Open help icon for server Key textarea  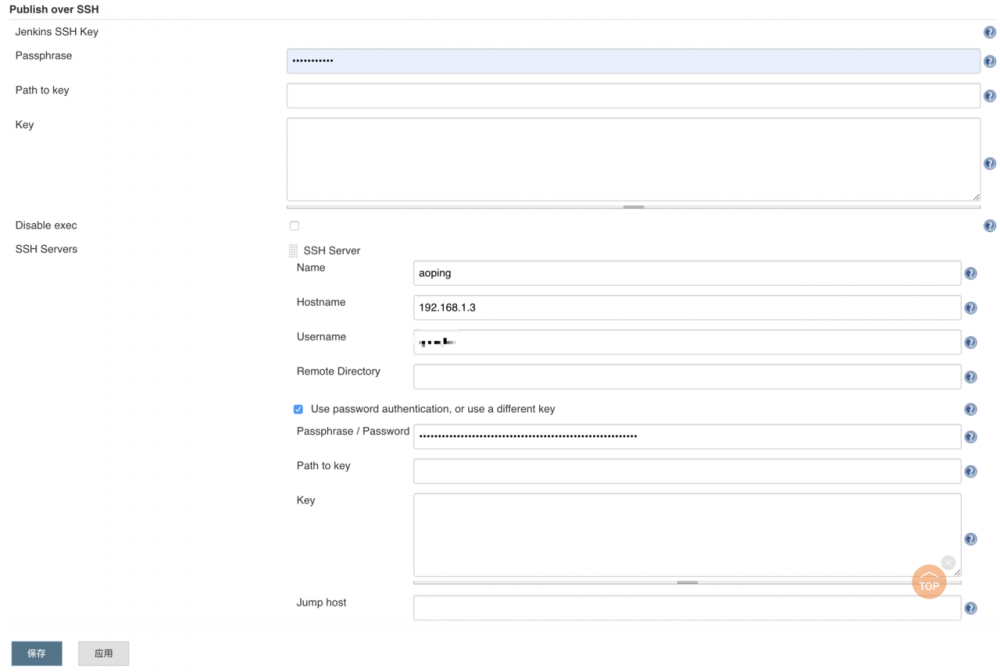click(971, 539)
